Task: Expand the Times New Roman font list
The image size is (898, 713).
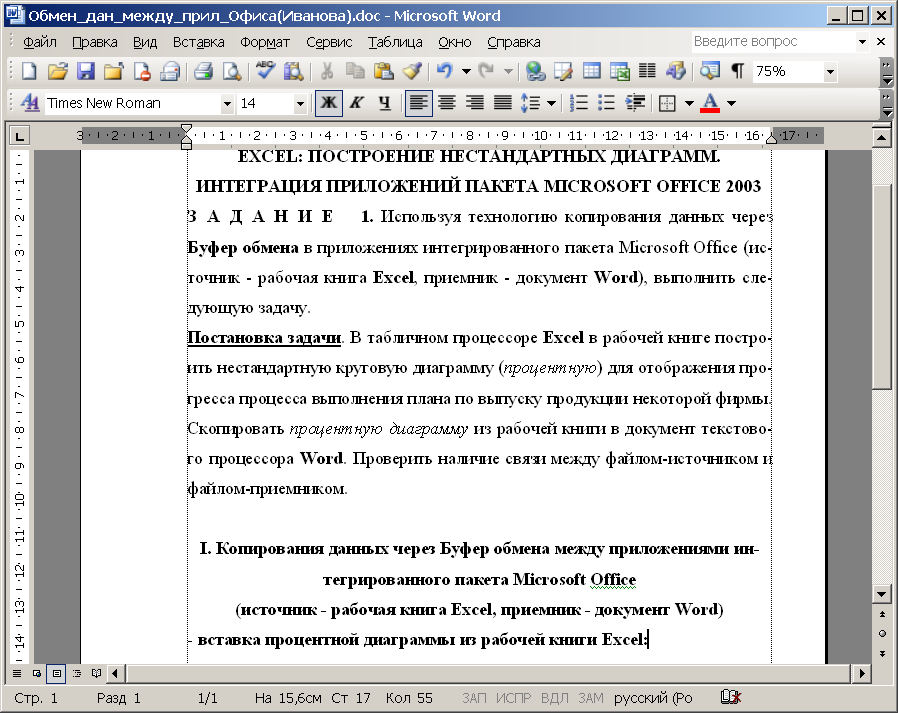Action: pos(227,104)
